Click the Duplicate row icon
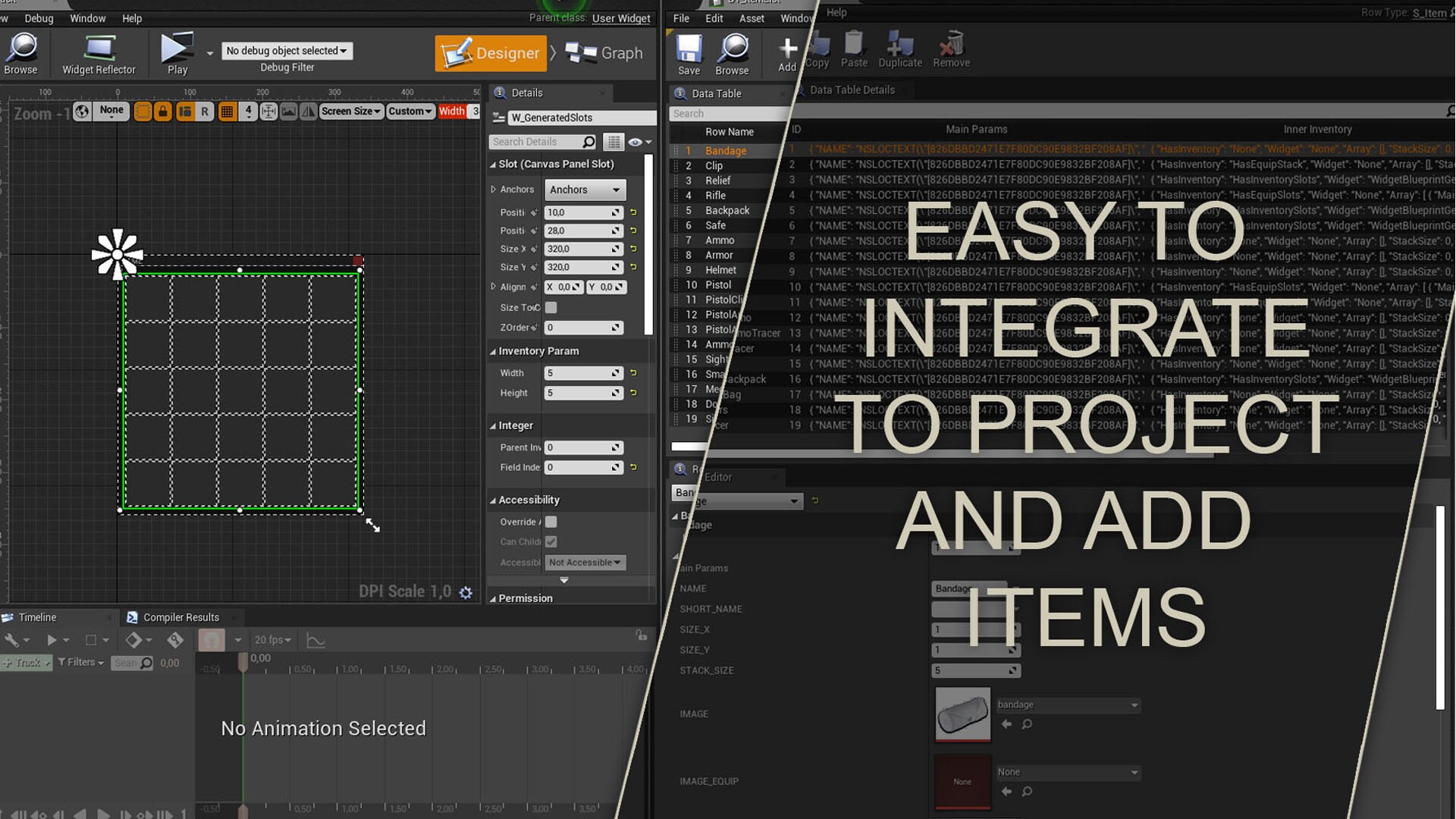The image size is (1456, 819). [x=900, y=50]
